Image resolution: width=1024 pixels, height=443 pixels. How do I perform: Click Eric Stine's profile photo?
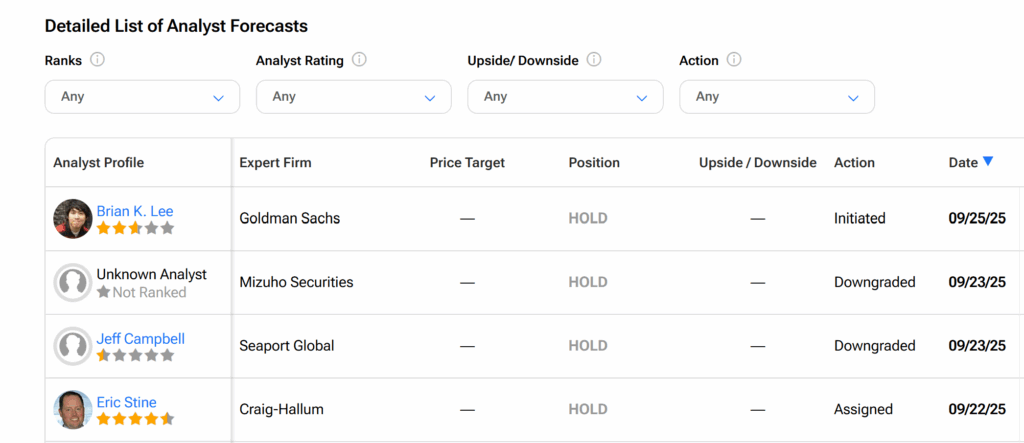(x=72, y=410)
